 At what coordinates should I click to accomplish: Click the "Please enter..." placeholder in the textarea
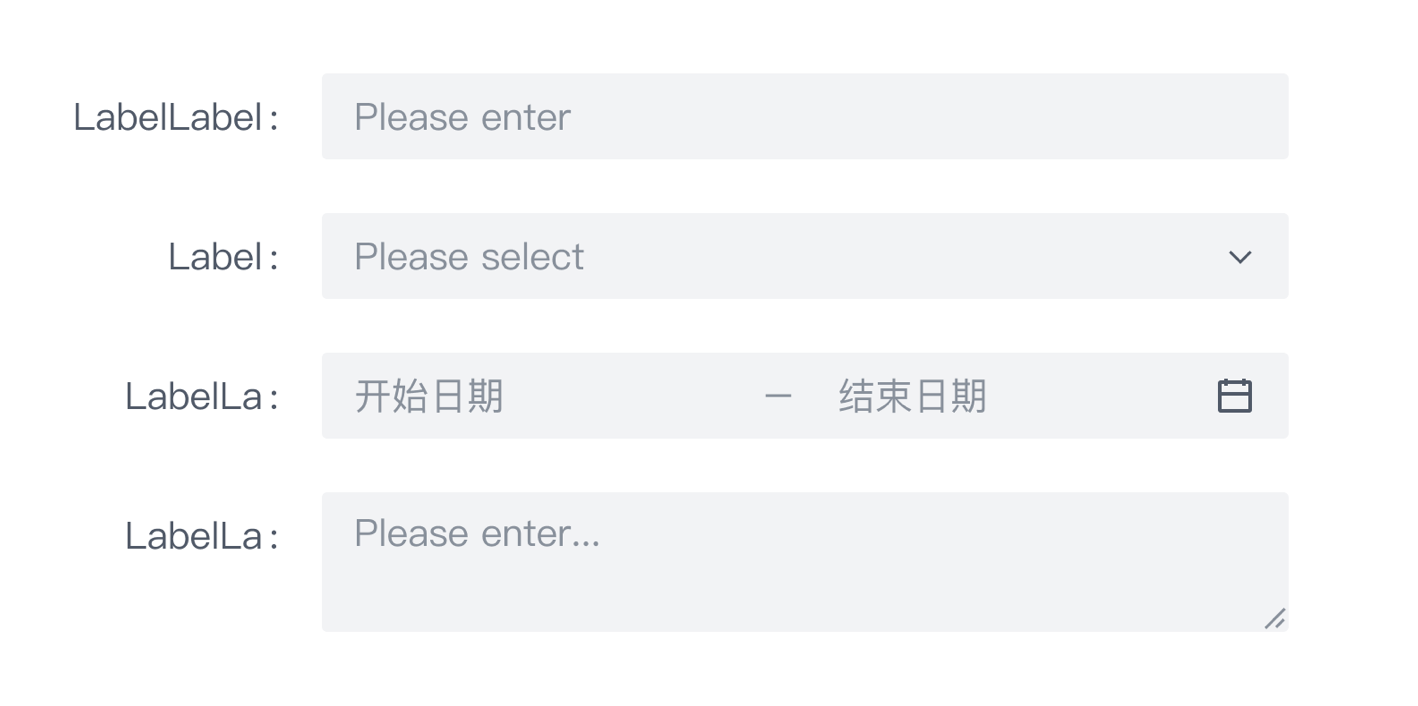coord(476,533)
